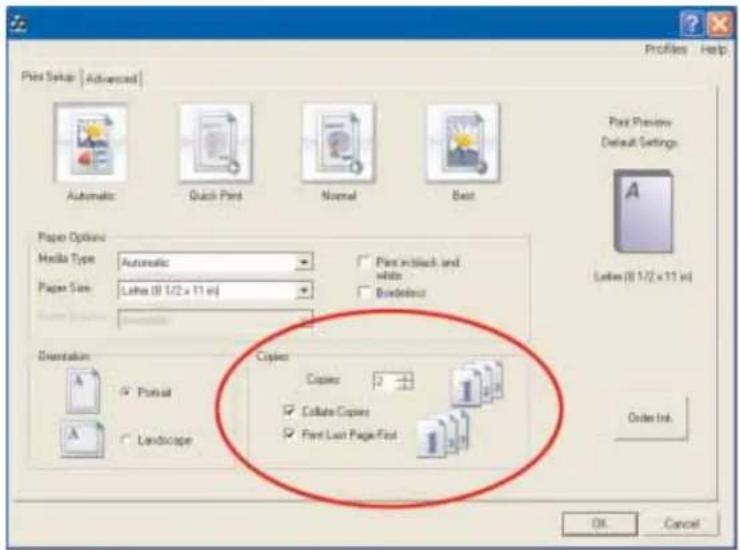Select the Automatic print quality icon

pyautogui.click(x=91, y=142)
